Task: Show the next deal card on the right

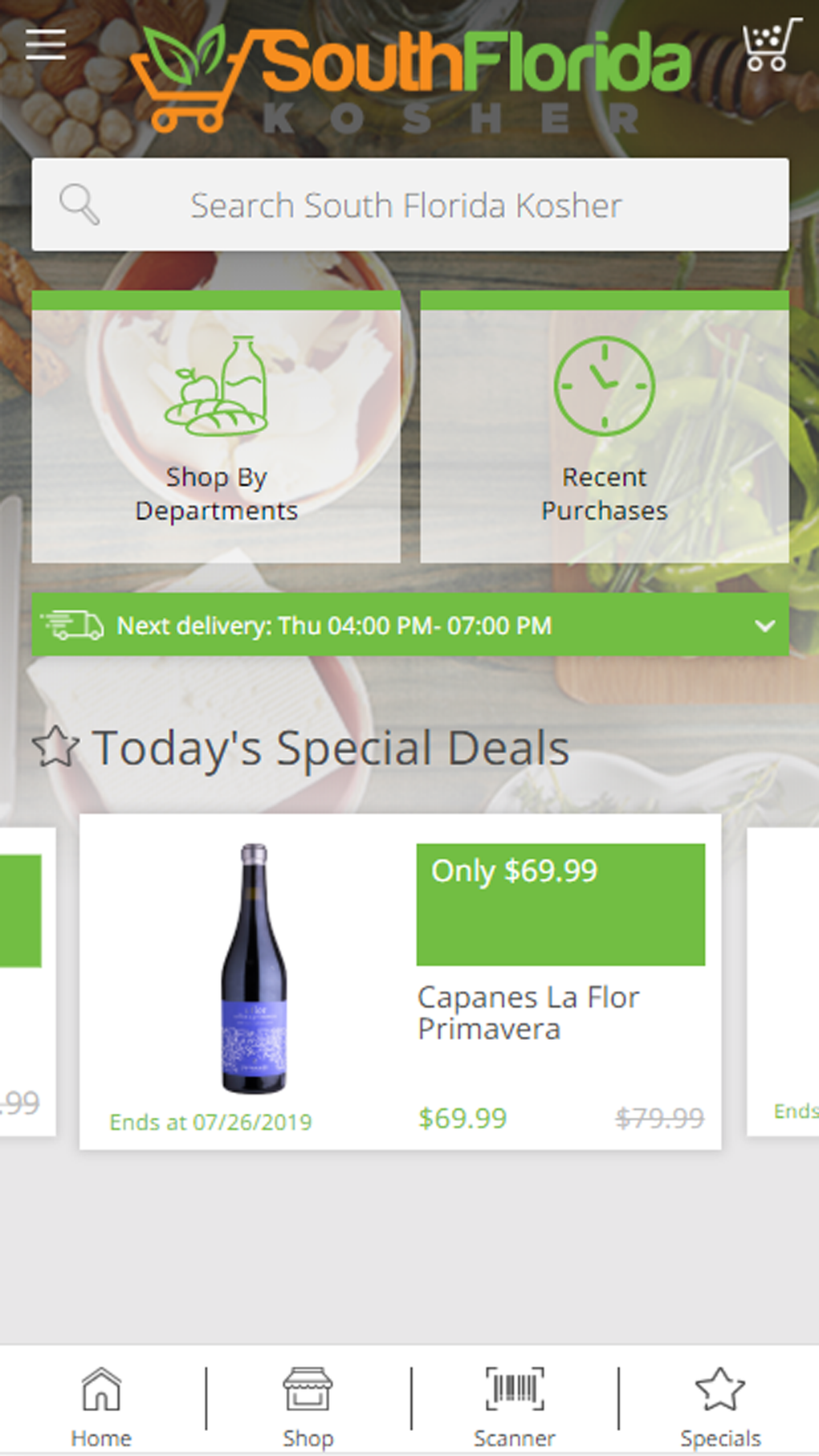Action: click(784, 981)
